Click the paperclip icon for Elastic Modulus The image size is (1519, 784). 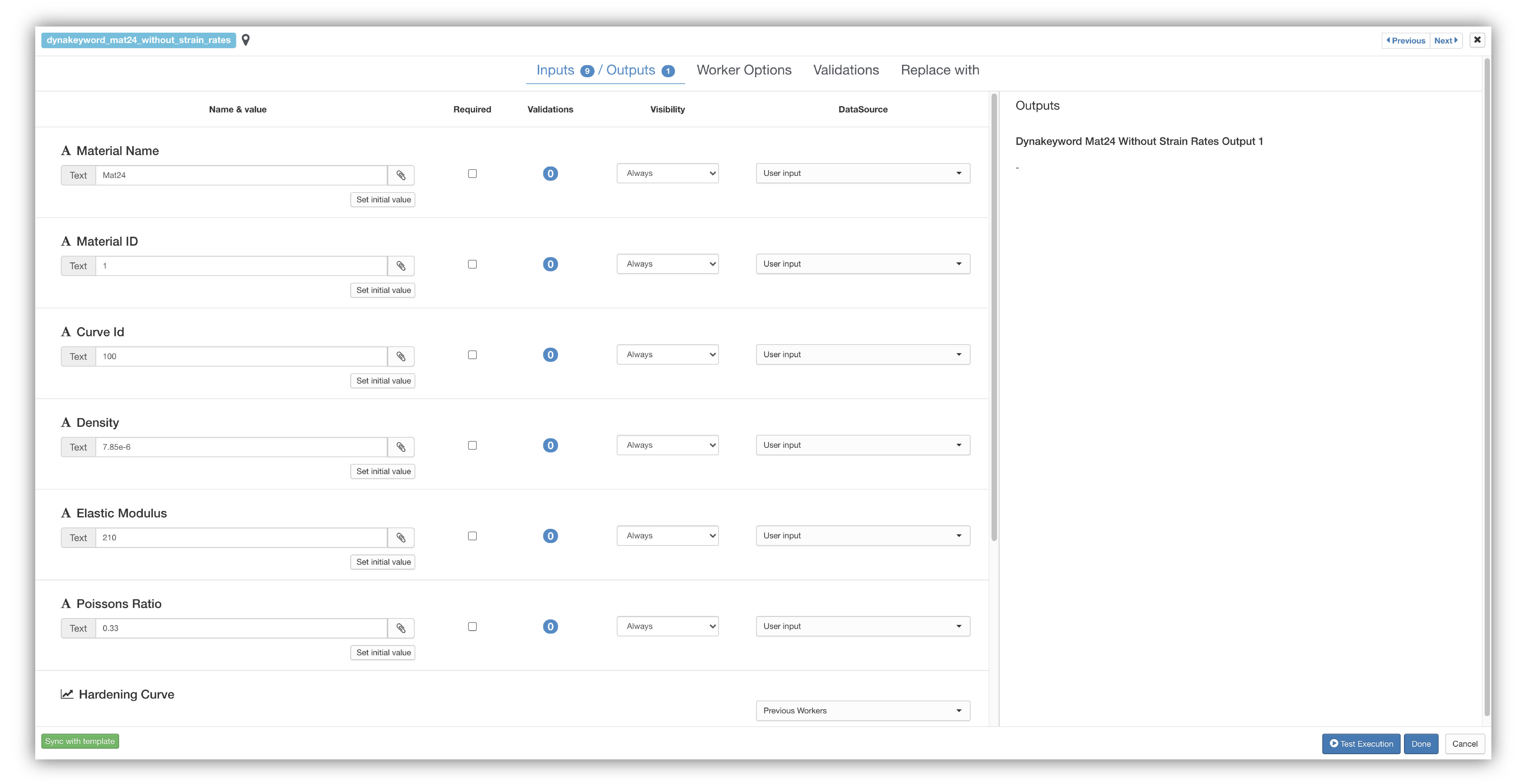pyautogui.click(x=401, y=538)
